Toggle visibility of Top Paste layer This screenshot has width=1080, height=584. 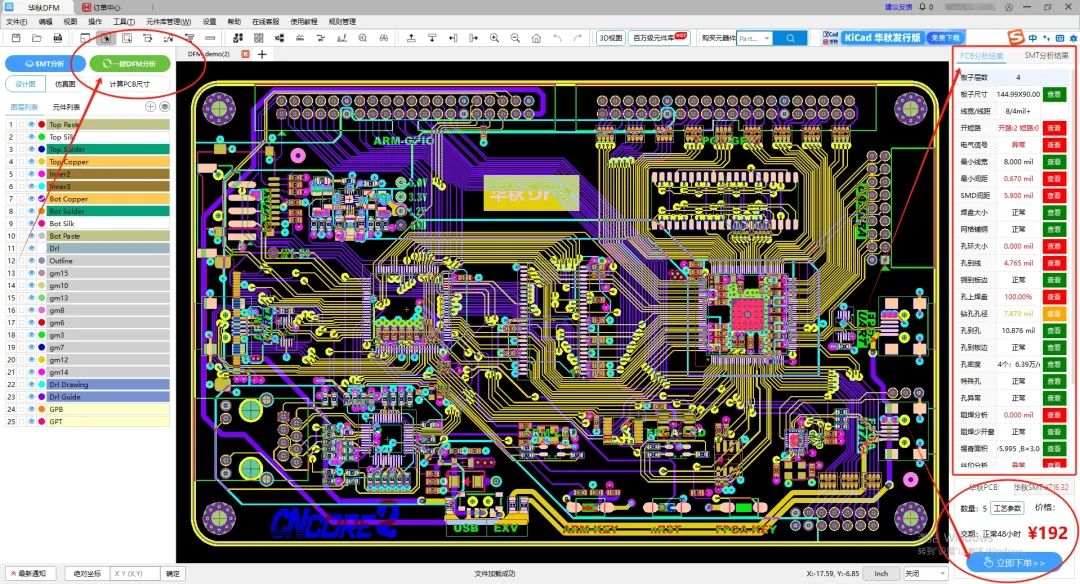pos(31,125)
